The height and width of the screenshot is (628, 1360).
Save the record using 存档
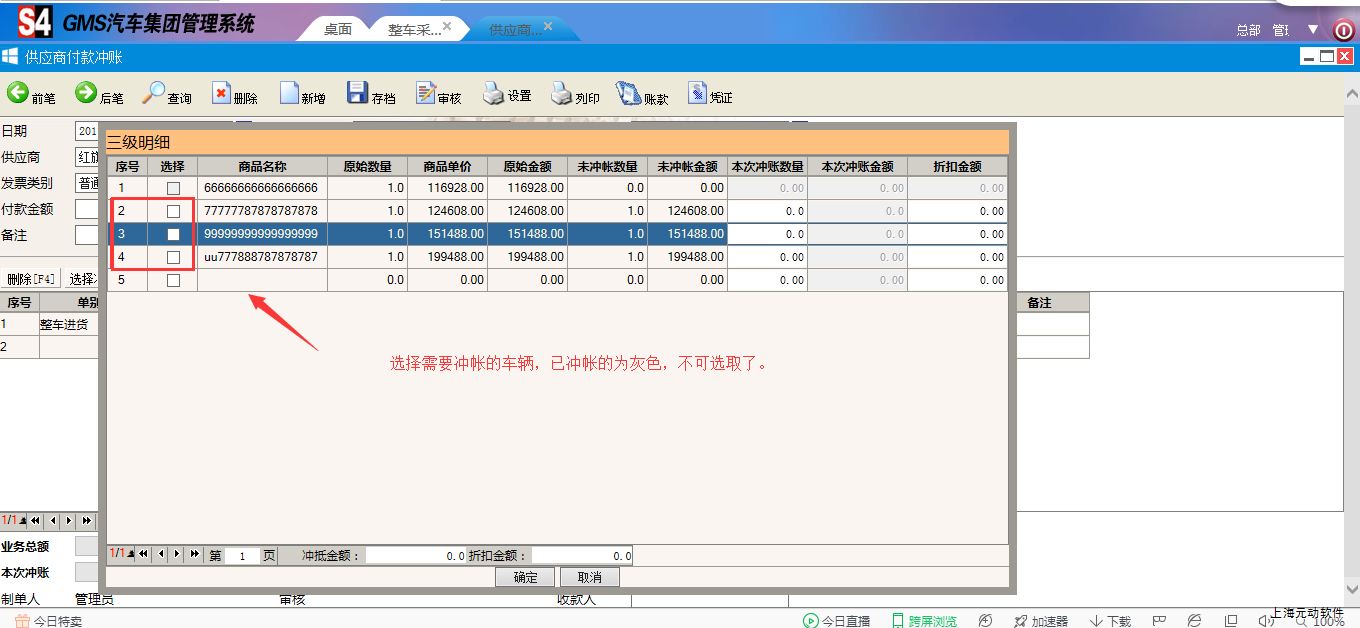click(358, 94)
